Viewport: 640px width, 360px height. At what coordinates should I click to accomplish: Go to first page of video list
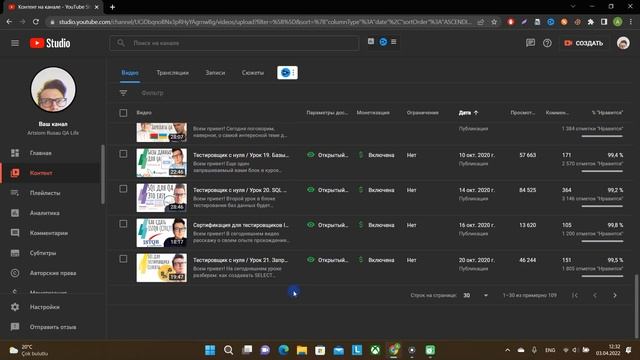point(575,296)
